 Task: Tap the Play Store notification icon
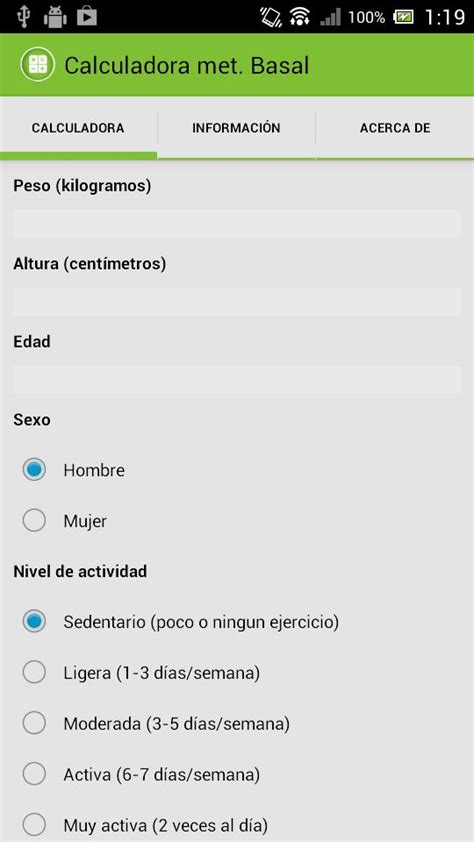click(86, 16)
